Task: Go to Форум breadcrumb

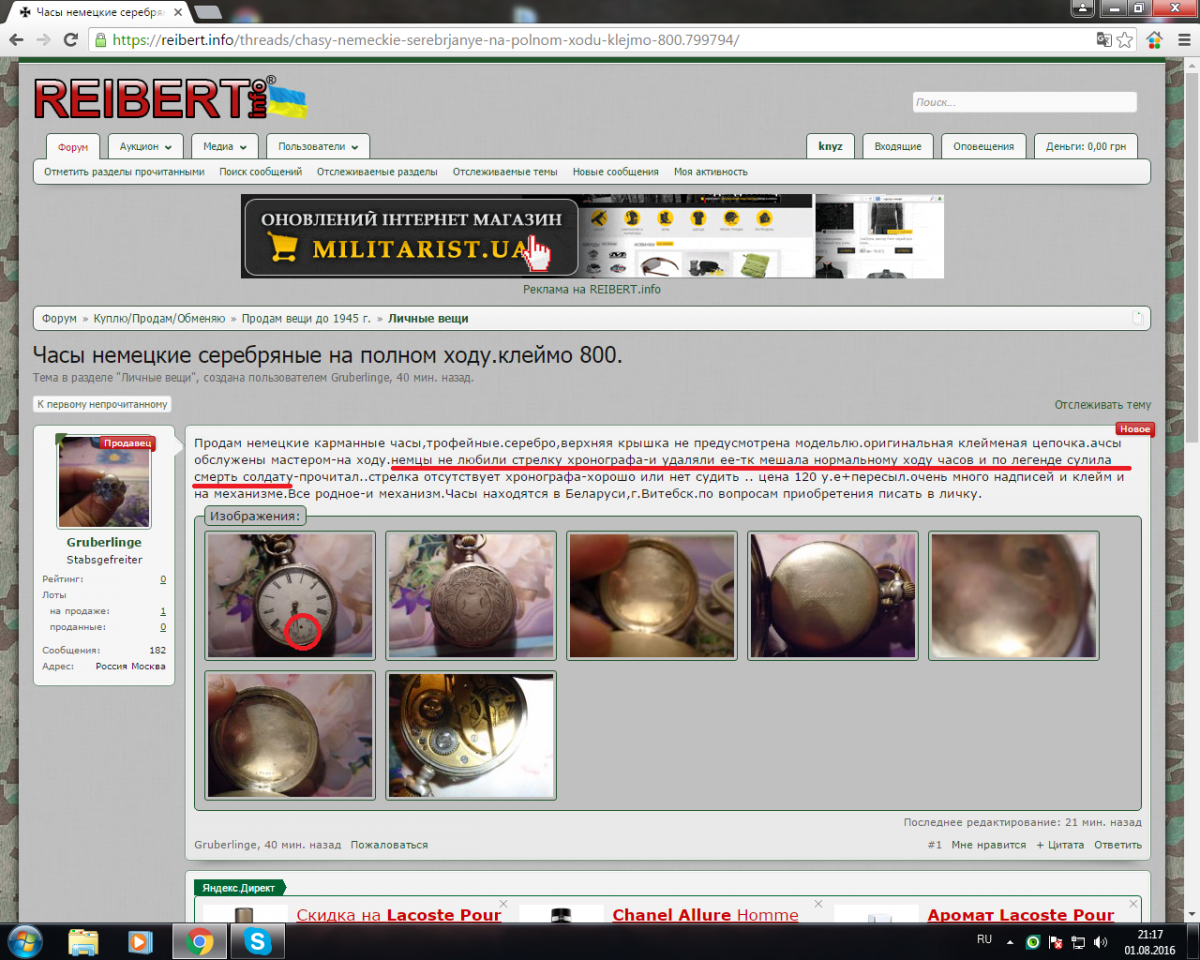Action: coord(59,318)
